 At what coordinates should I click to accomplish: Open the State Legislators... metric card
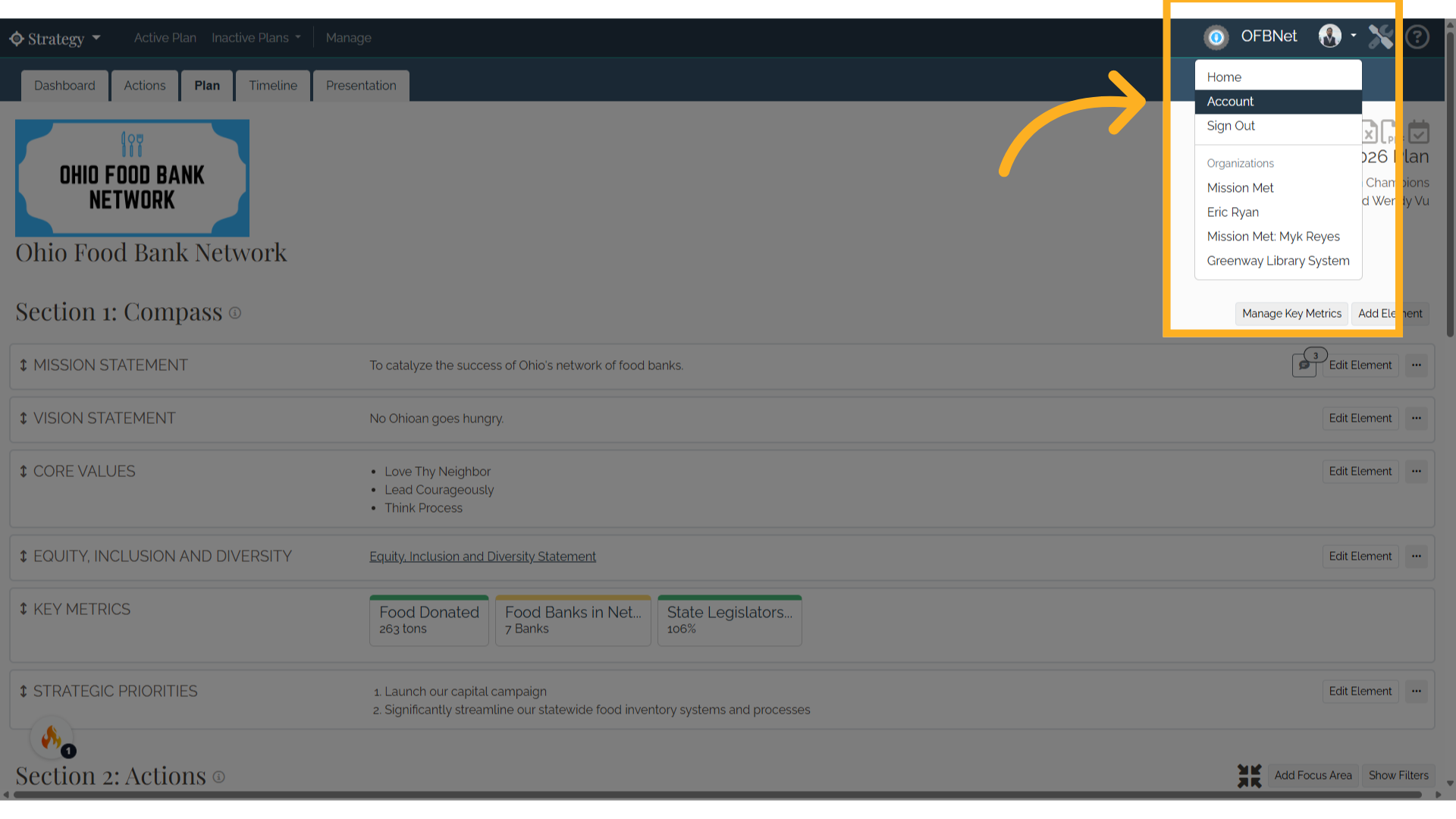coord(730,620)
